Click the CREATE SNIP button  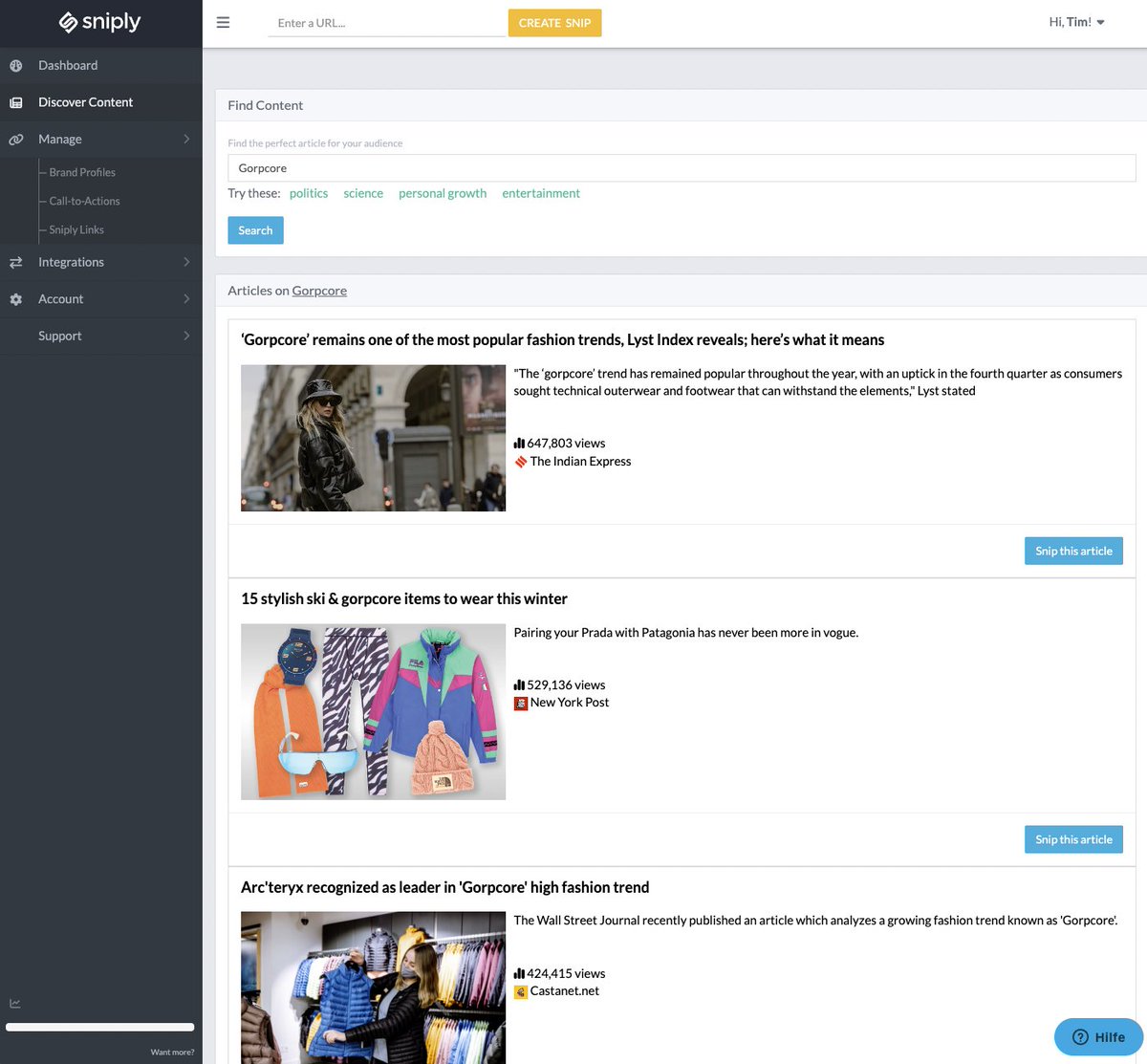point(554,23)
